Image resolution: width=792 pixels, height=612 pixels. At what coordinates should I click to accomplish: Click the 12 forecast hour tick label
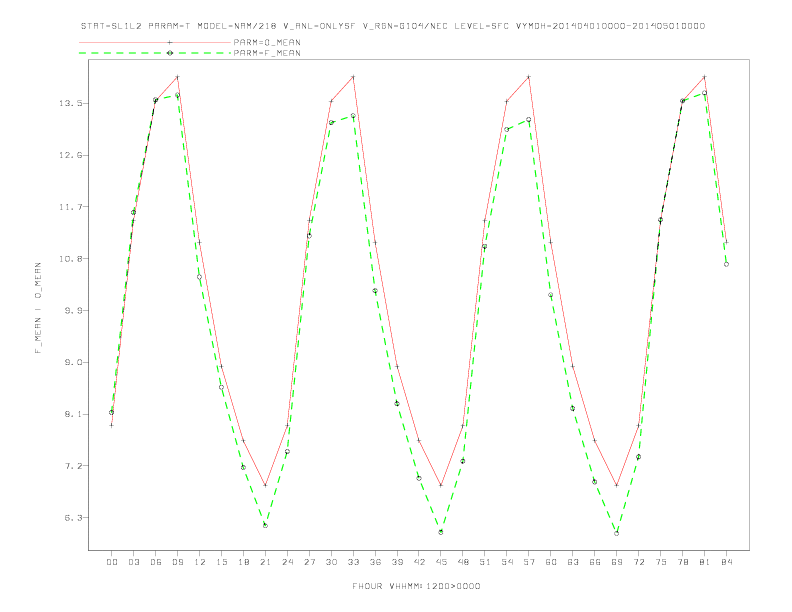tap(200, 562)
